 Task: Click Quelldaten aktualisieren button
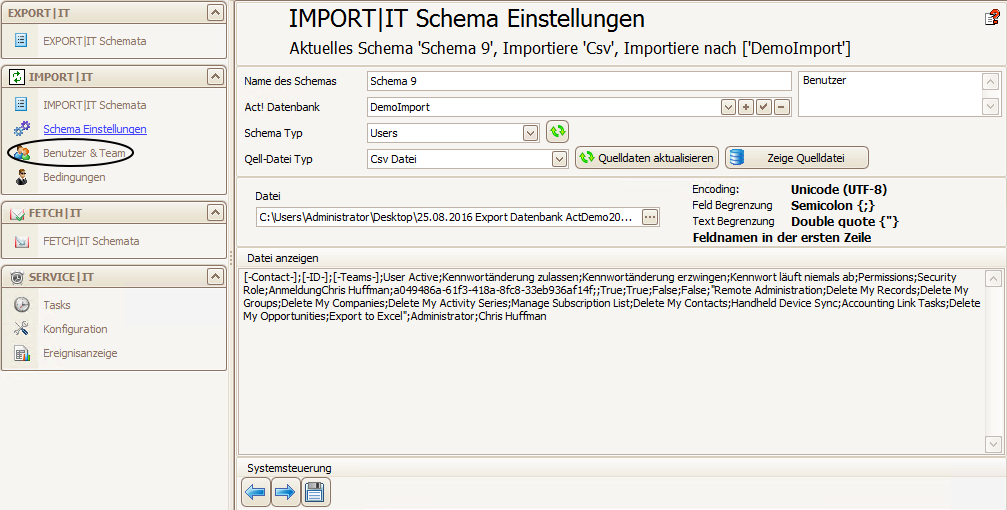pos(646,158)
